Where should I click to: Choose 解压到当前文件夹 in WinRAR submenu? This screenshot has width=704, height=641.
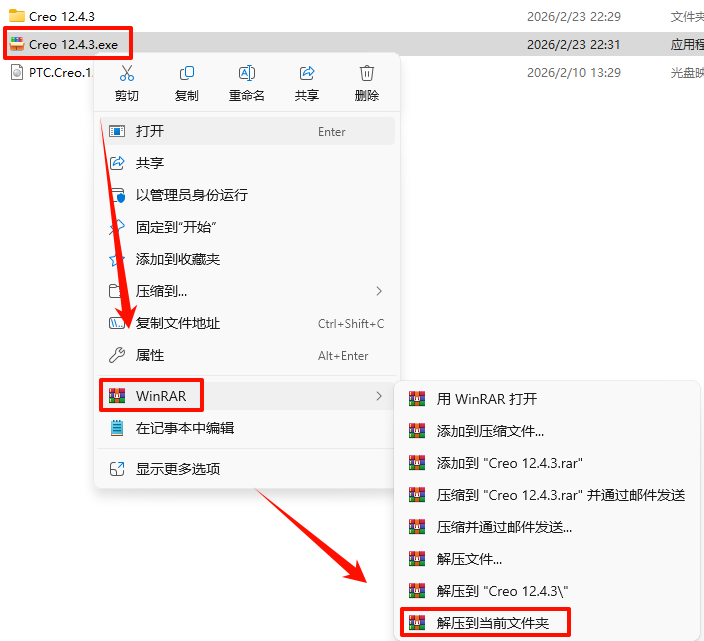point(485,623)
